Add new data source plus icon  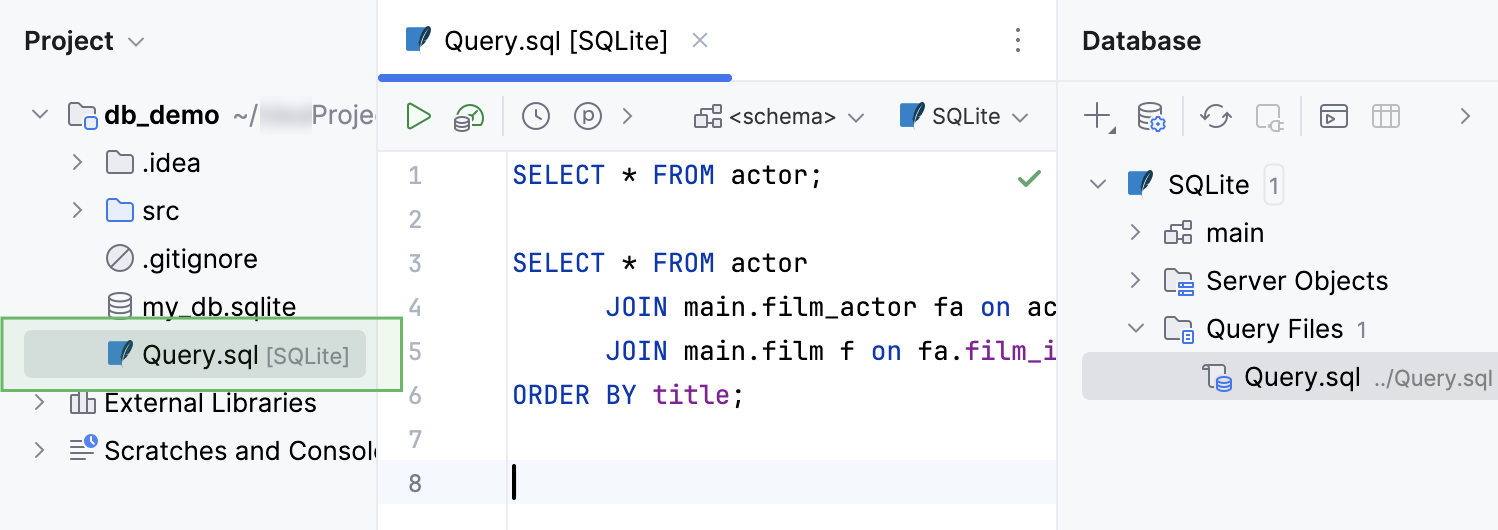click(x=1097, y=117)
